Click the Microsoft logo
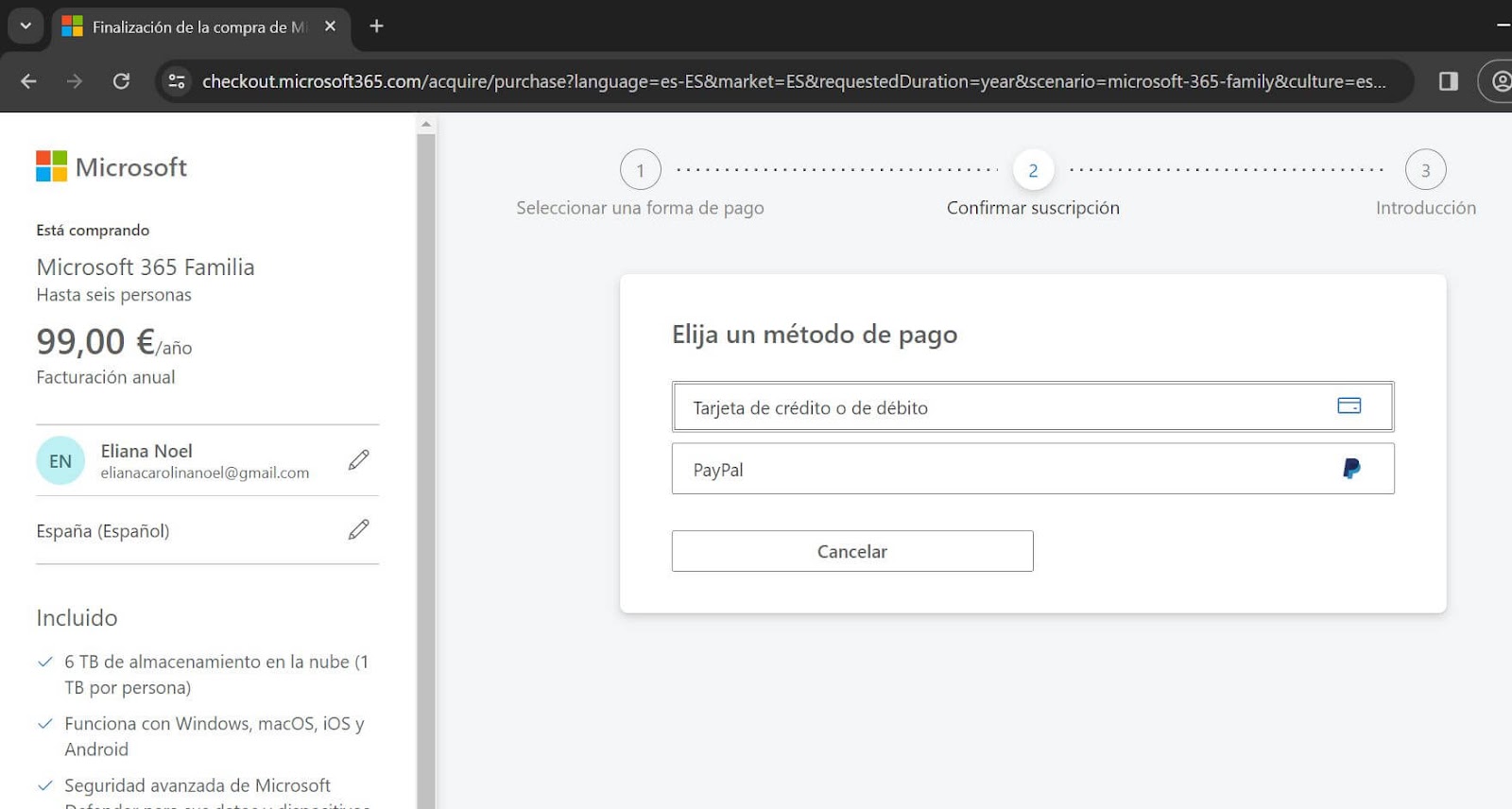The width and height of the screenshot is (1512, 809). coord(112,166)
